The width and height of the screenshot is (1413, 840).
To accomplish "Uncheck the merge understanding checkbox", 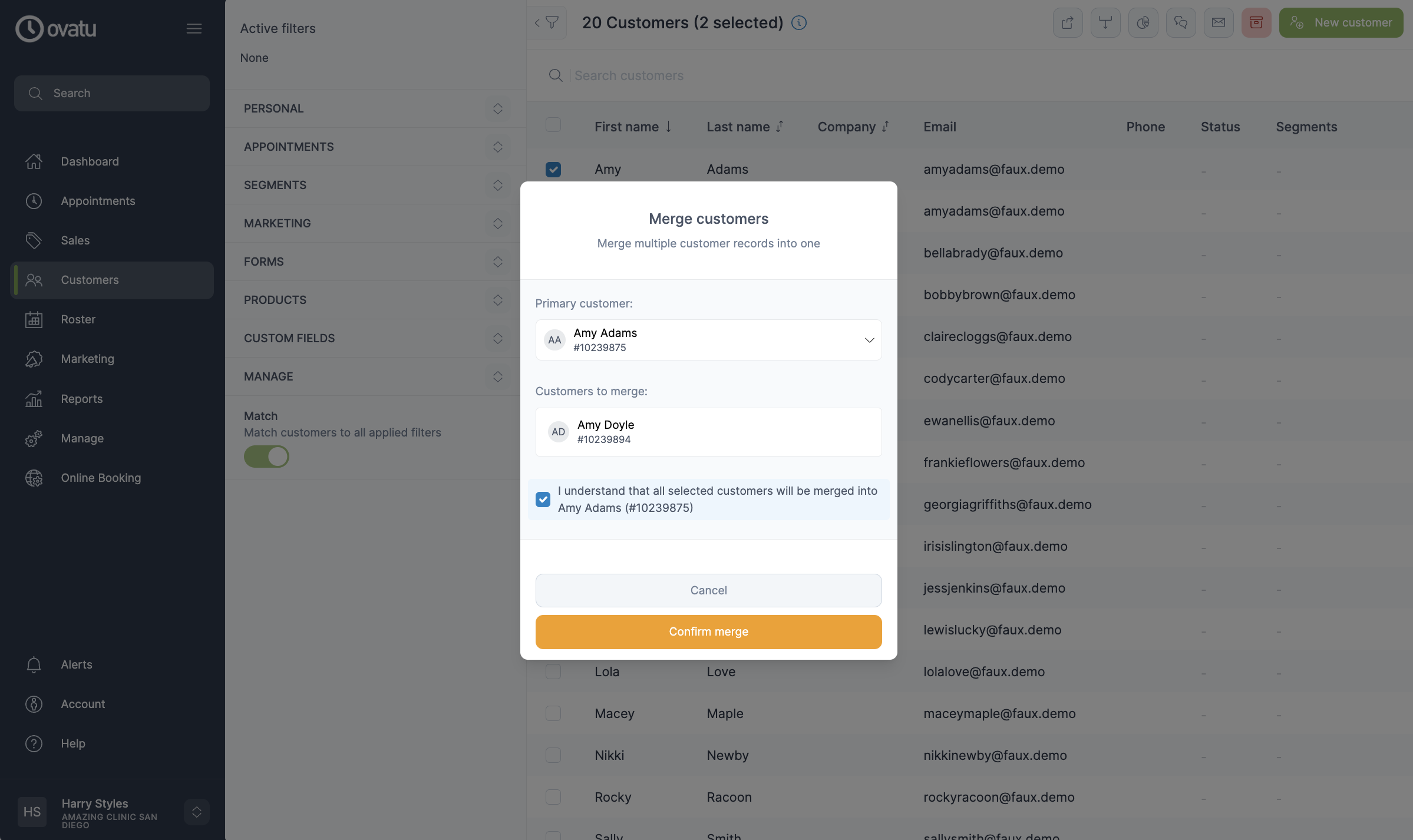I will (543, 500).
